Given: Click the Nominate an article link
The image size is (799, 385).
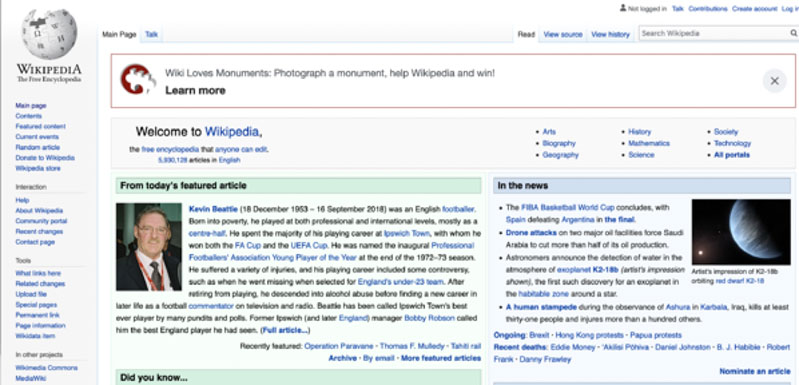Looking at the screenshot, I should point(755,371).
